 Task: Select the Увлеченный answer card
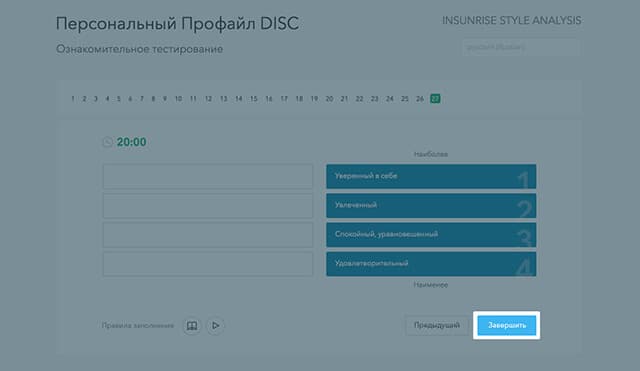431,206
